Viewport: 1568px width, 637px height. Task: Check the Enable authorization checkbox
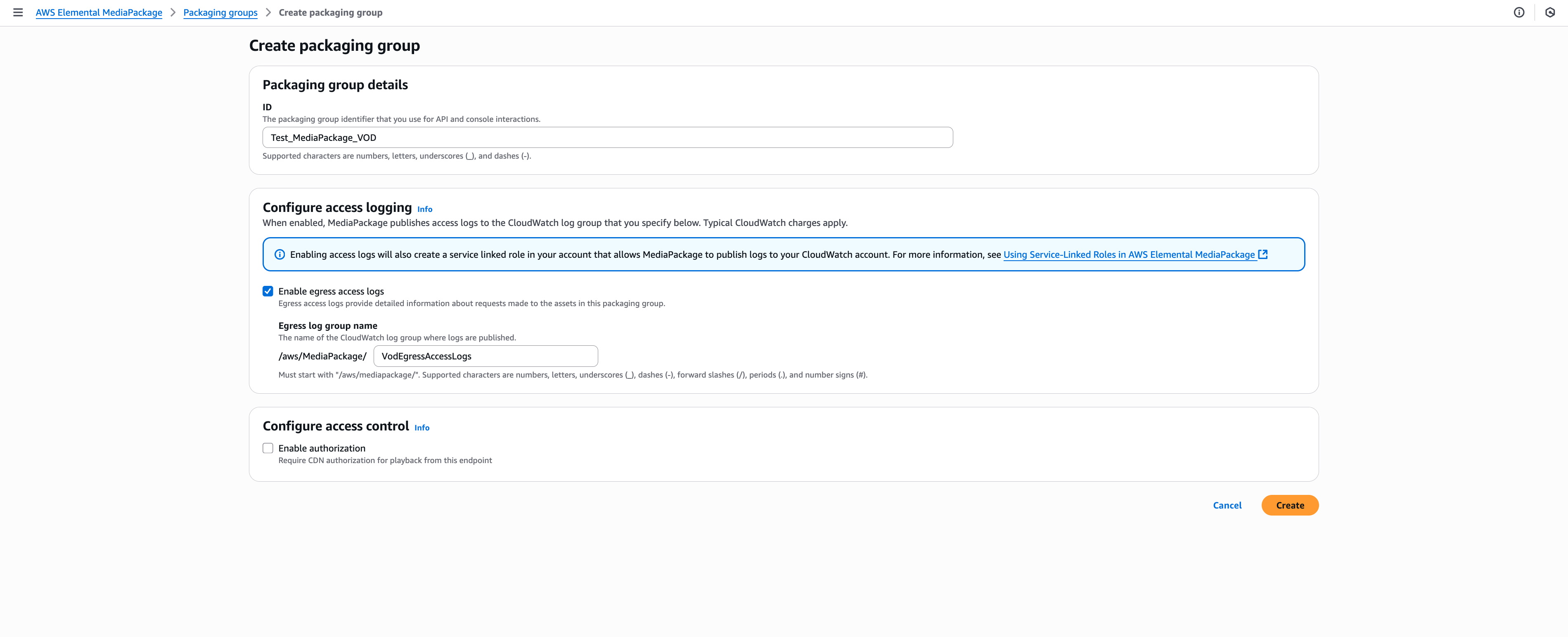pos(268,448)
